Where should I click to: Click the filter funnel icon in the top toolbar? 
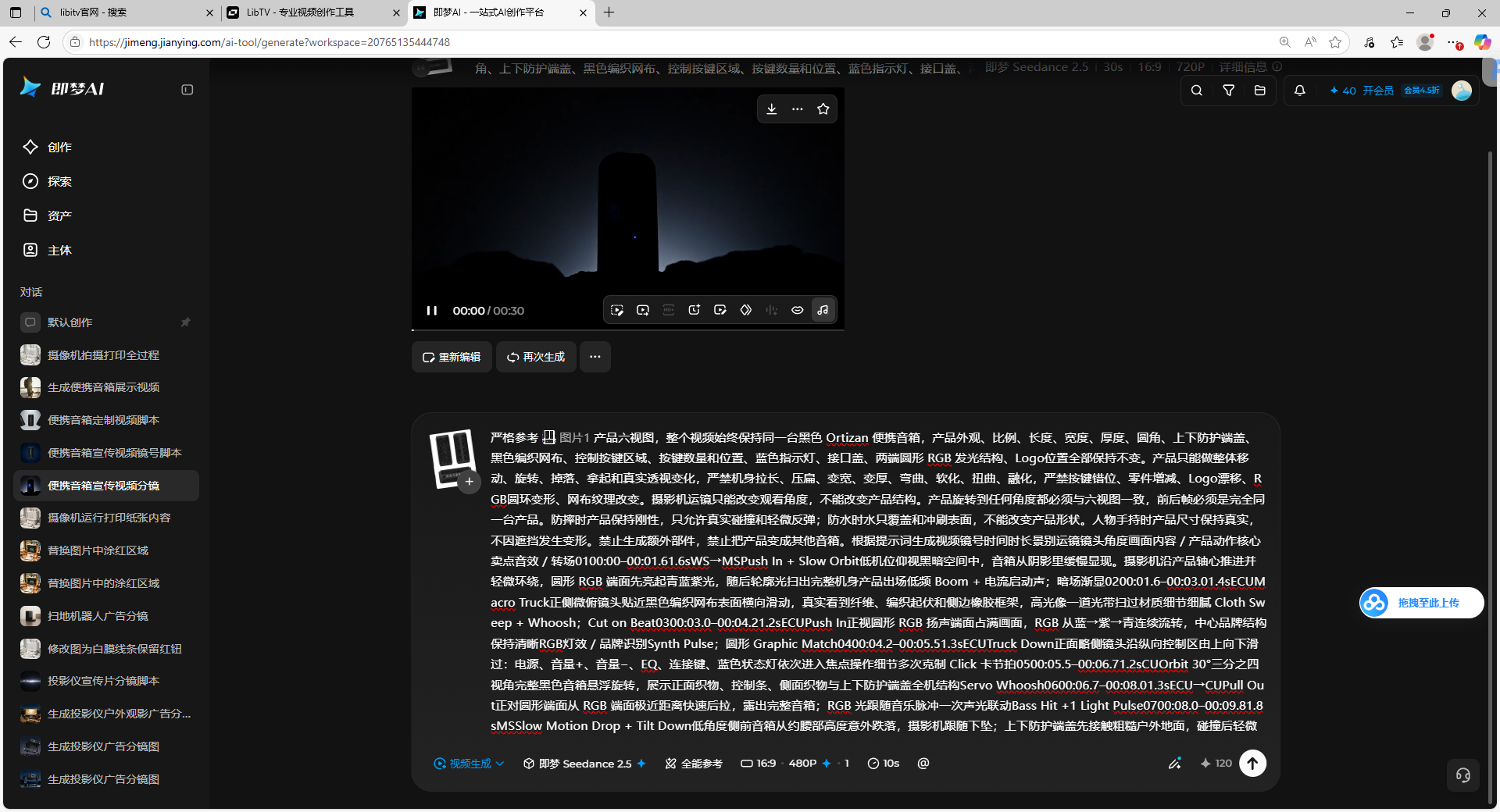tap(1228, 91)
